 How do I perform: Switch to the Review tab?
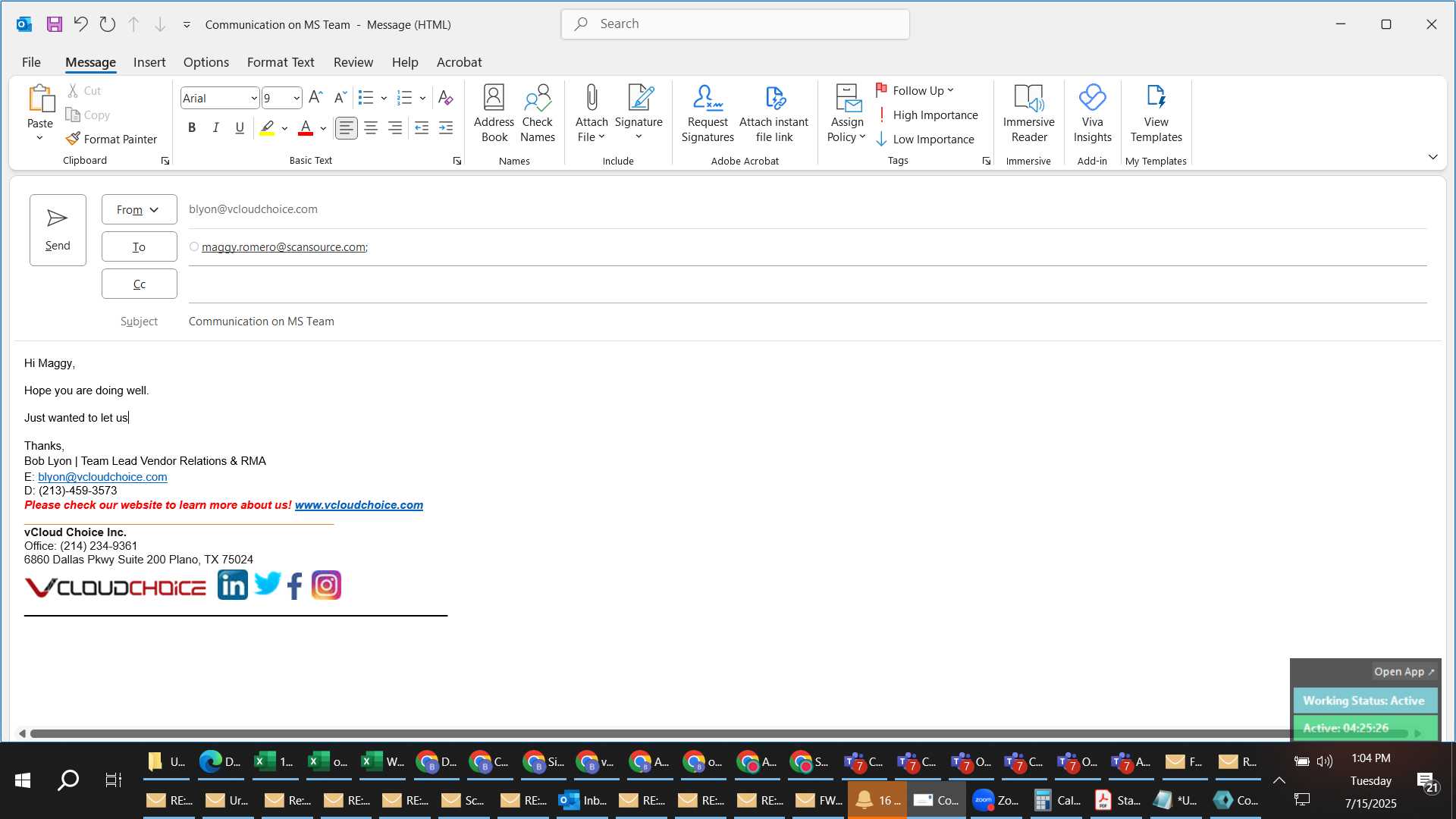click(353, 62)
